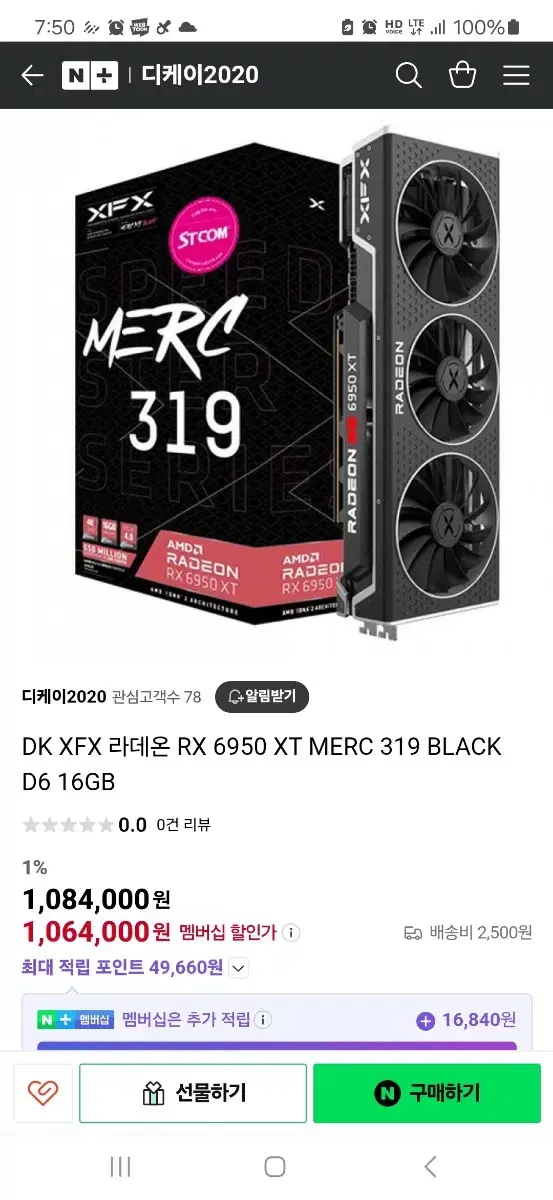
Task: Open the search magnifier icon
Action: 408,75
